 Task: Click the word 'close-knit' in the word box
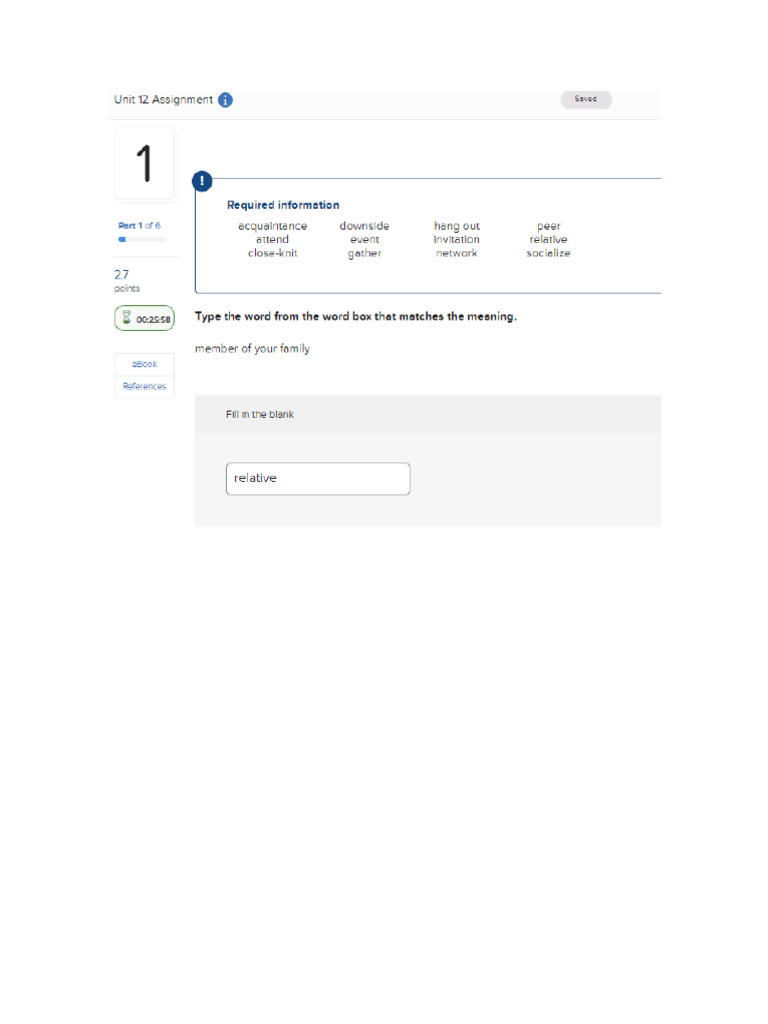click(272, 253)
